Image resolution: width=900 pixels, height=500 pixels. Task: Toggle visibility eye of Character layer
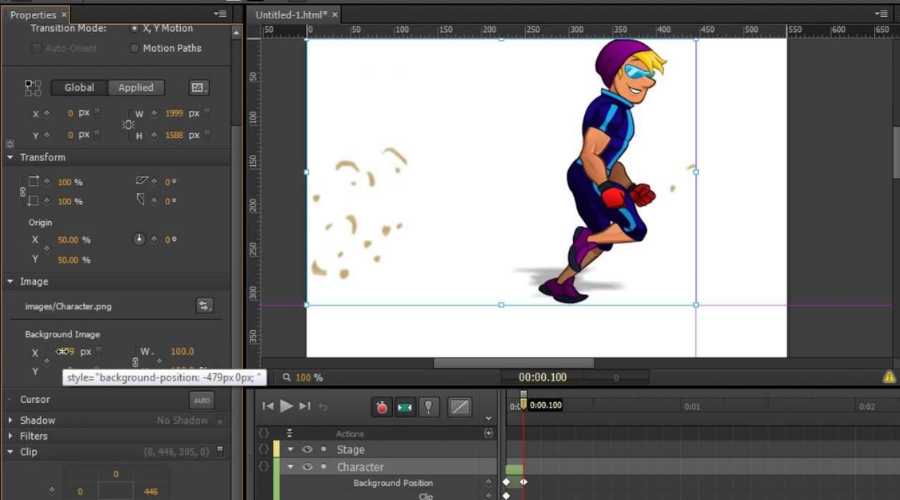click(307, 467)
